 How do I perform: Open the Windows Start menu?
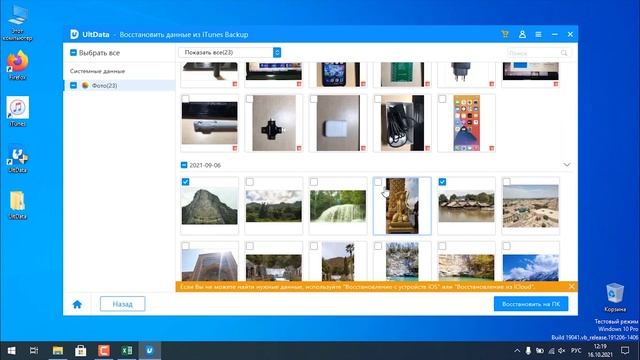pos(11,351)
